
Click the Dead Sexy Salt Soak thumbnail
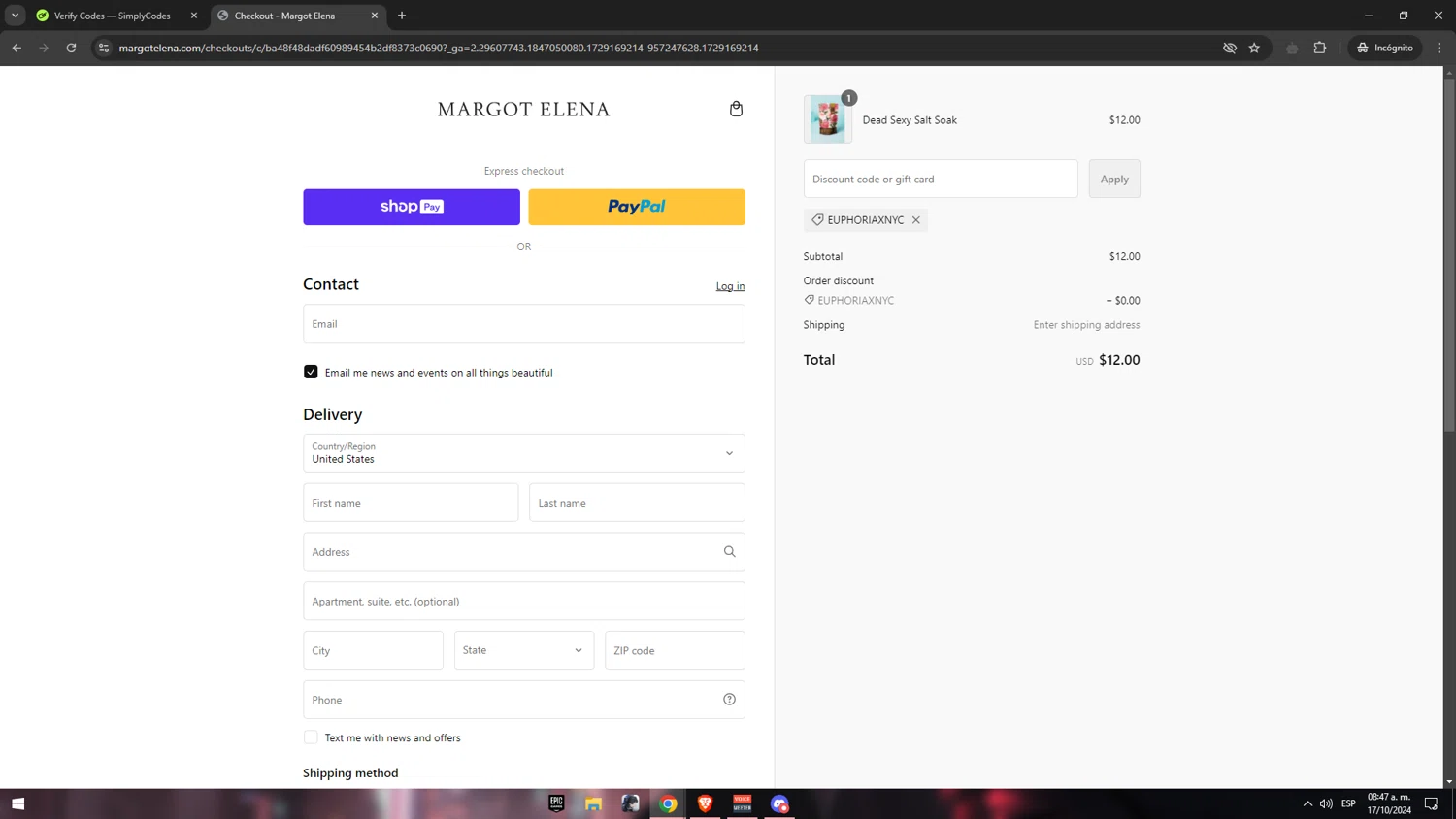828,119
